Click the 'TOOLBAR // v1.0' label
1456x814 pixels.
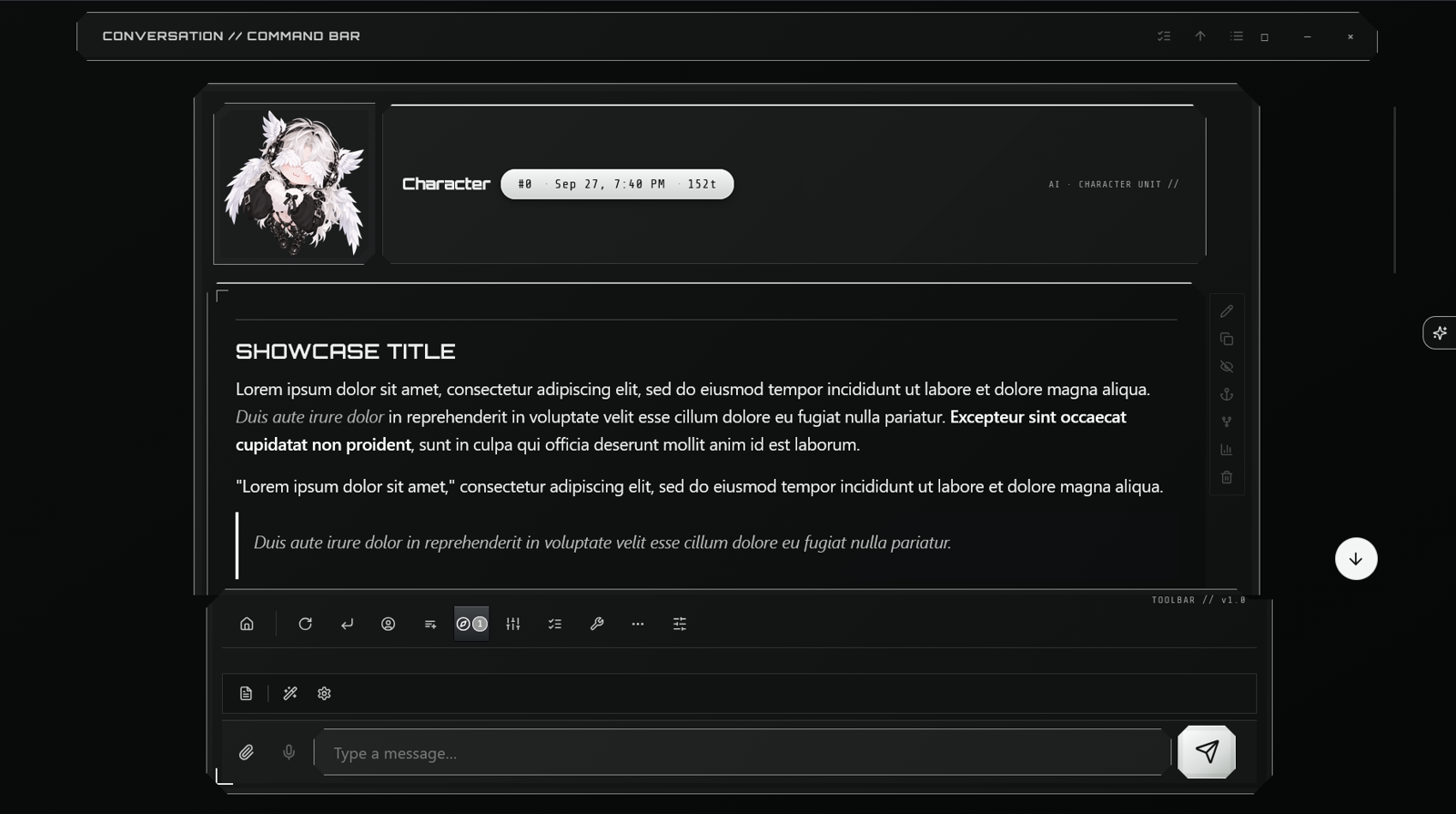(x=1198, y=600)
